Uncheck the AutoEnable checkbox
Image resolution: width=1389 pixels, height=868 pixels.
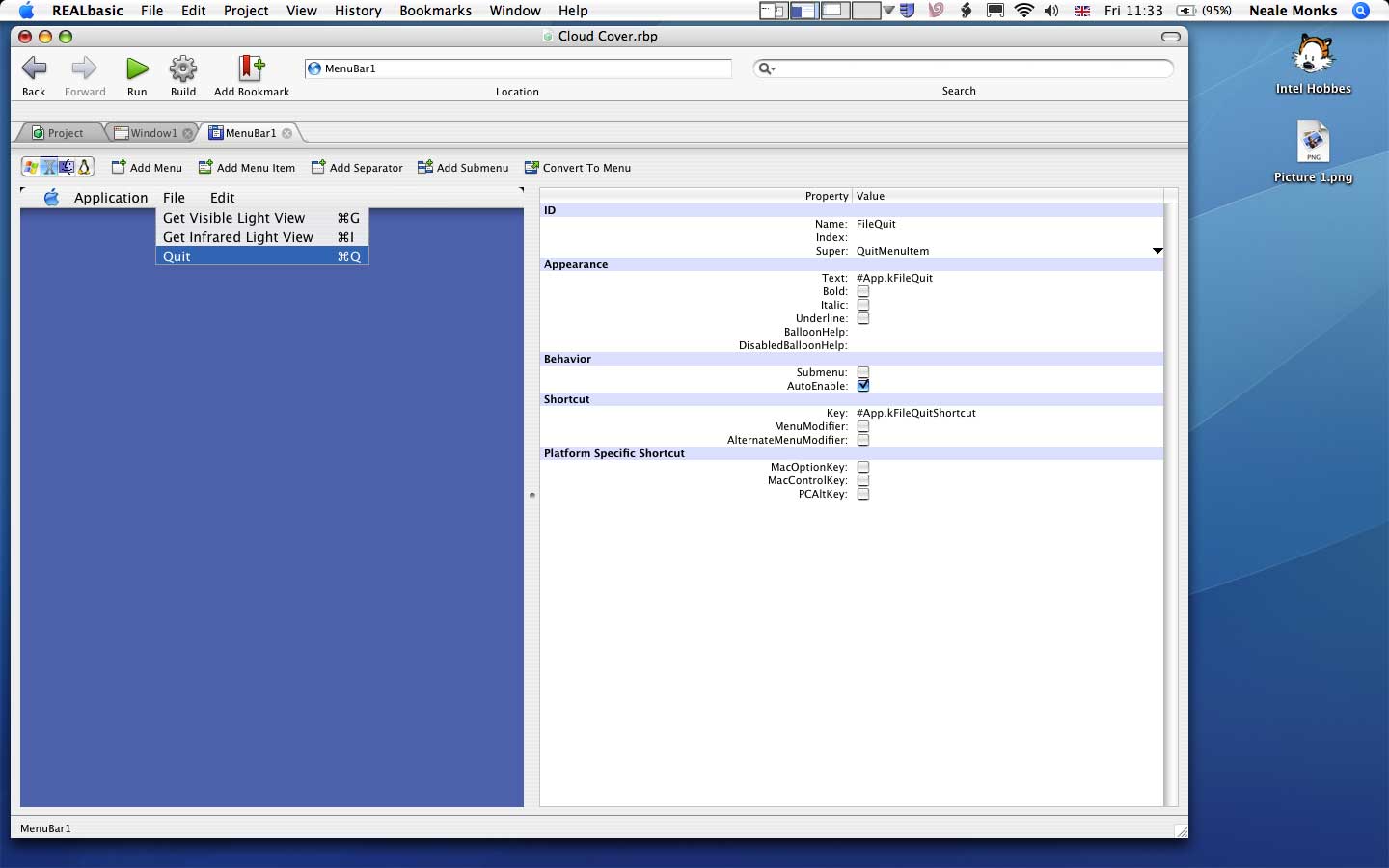pyautogui.click(x=863, y=386)
